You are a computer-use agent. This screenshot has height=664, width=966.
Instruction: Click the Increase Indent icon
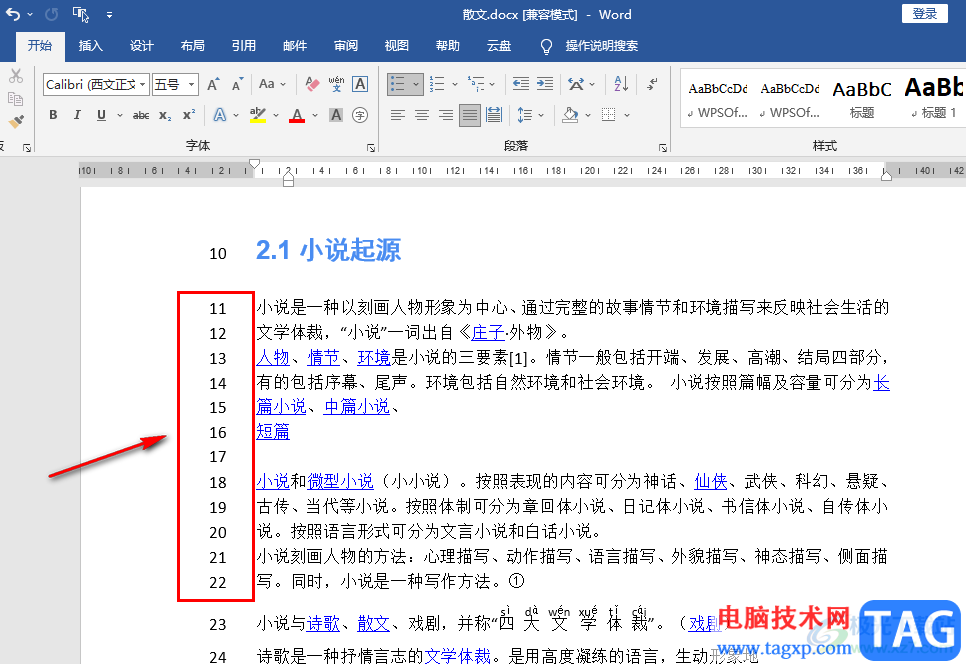pyautogui.click(x=545, y=84)
